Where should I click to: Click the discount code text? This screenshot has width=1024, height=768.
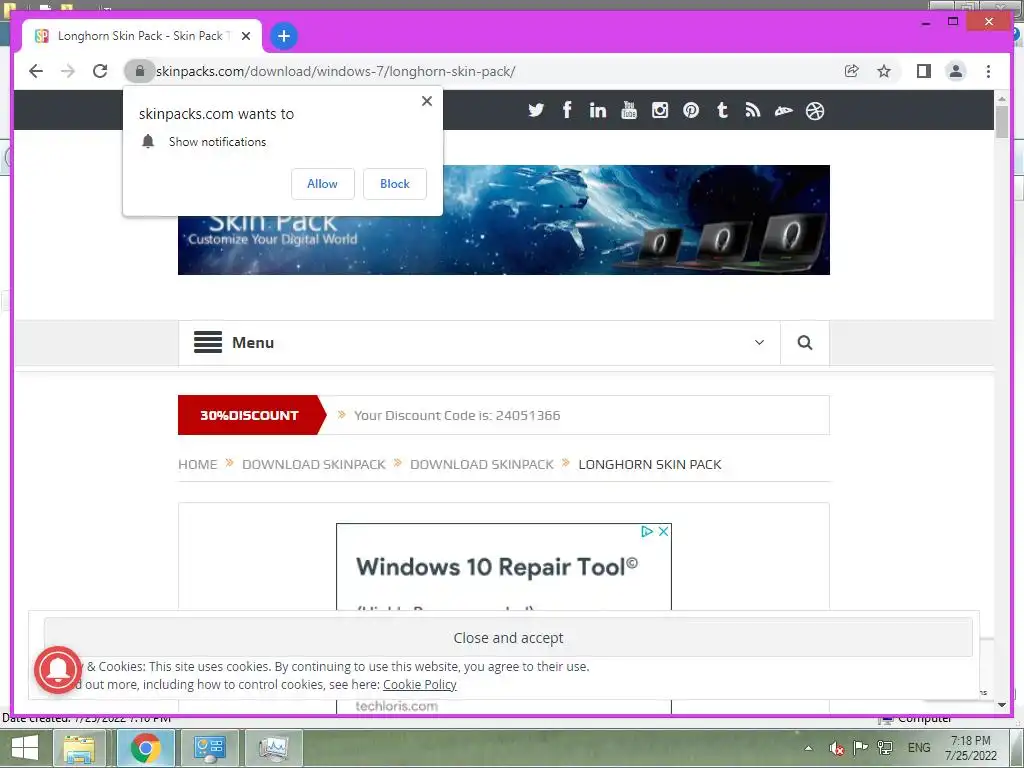tap(457, 415)
